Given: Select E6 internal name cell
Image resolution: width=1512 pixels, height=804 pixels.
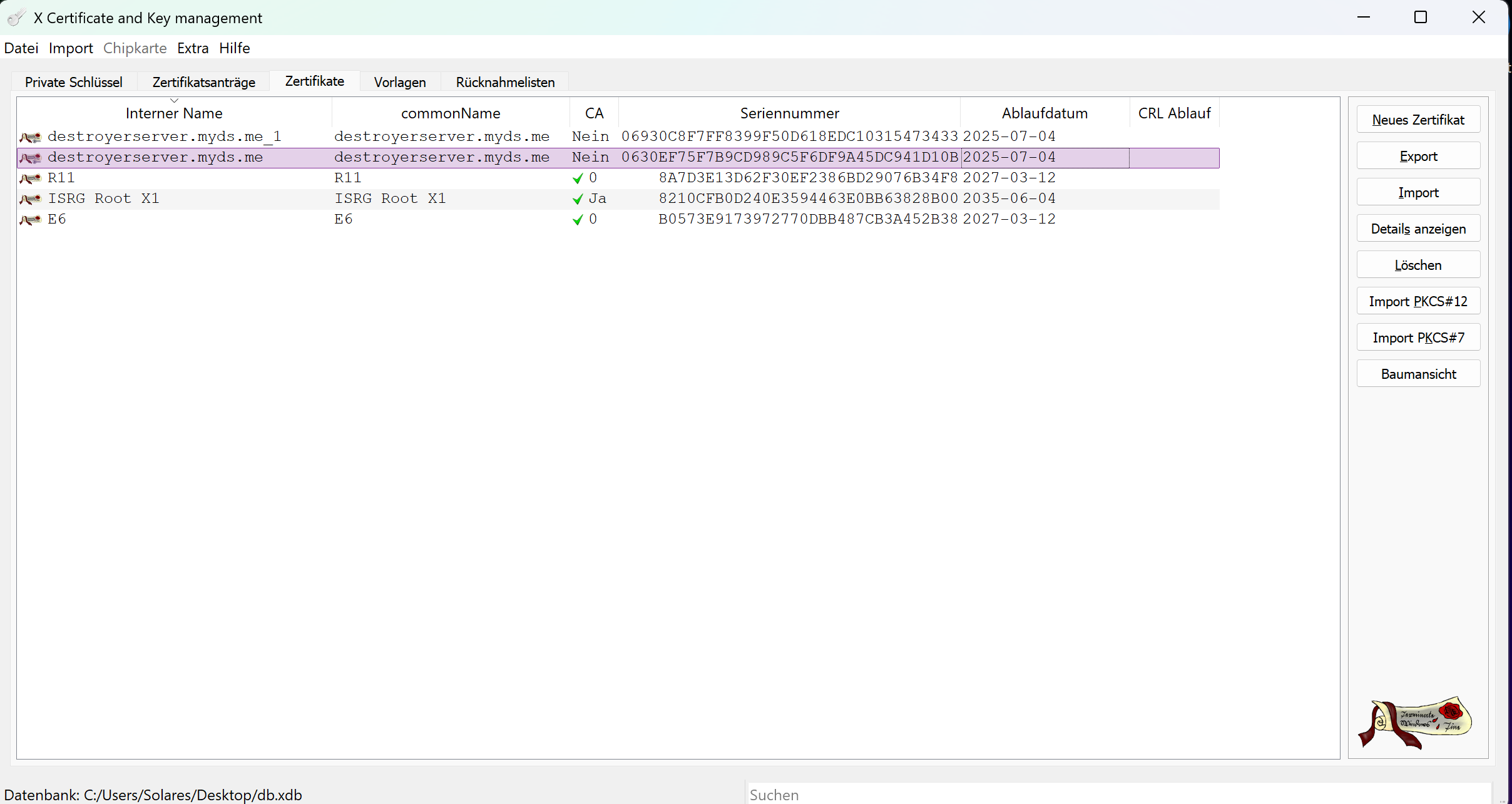Looking at the screenshot, I should pyautogui.click(x=57, y=219).
